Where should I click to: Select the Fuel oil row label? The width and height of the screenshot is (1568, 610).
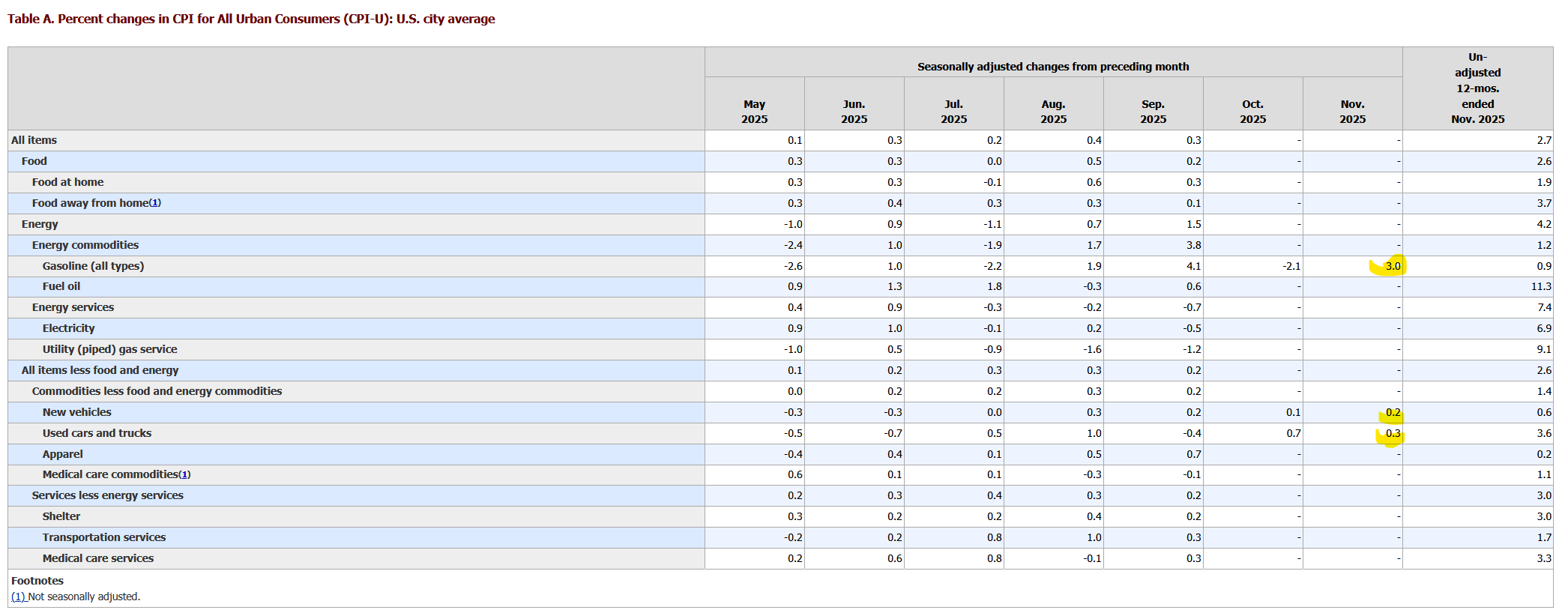(61, 286)
